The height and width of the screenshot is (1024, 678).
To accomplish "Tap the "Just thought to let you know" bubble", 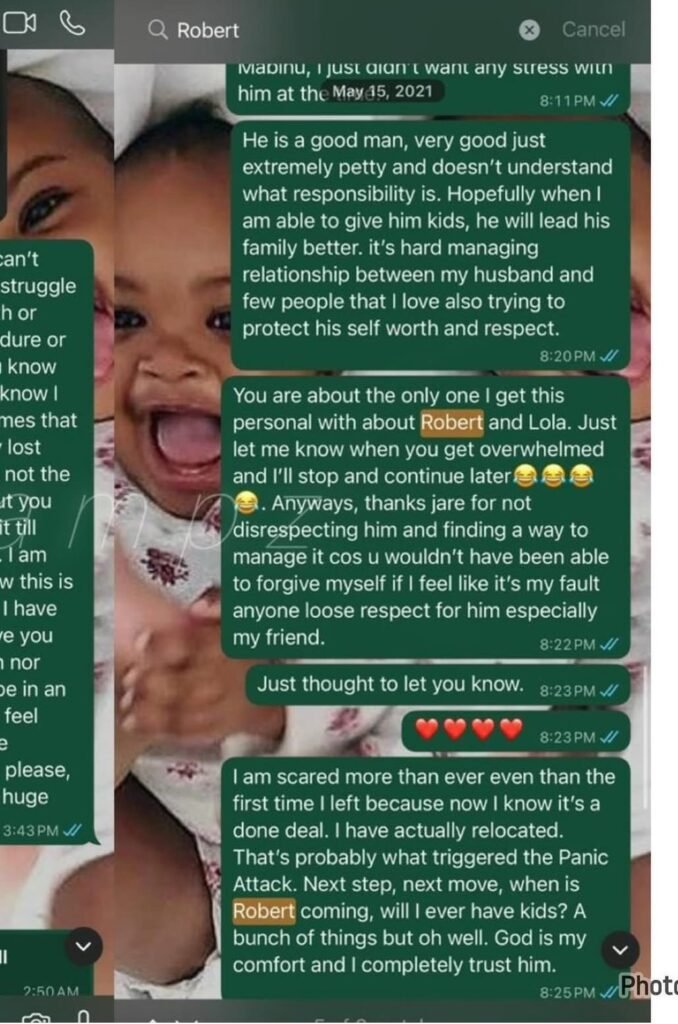I will [x=438, y=686].
